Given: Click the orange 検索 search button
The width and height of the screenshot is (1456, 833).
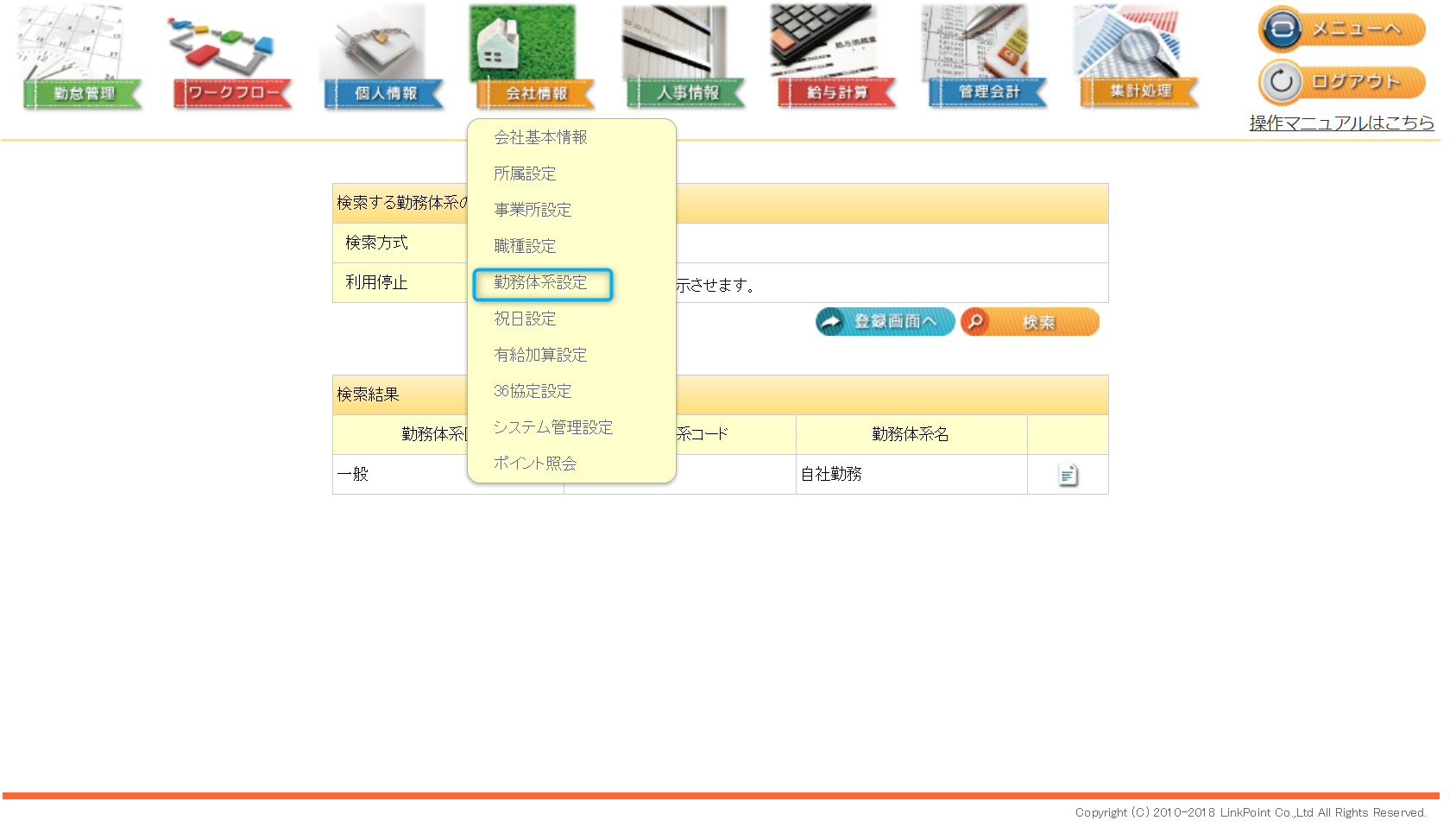Looking at the screenshot, I should tap(1030, 322).
